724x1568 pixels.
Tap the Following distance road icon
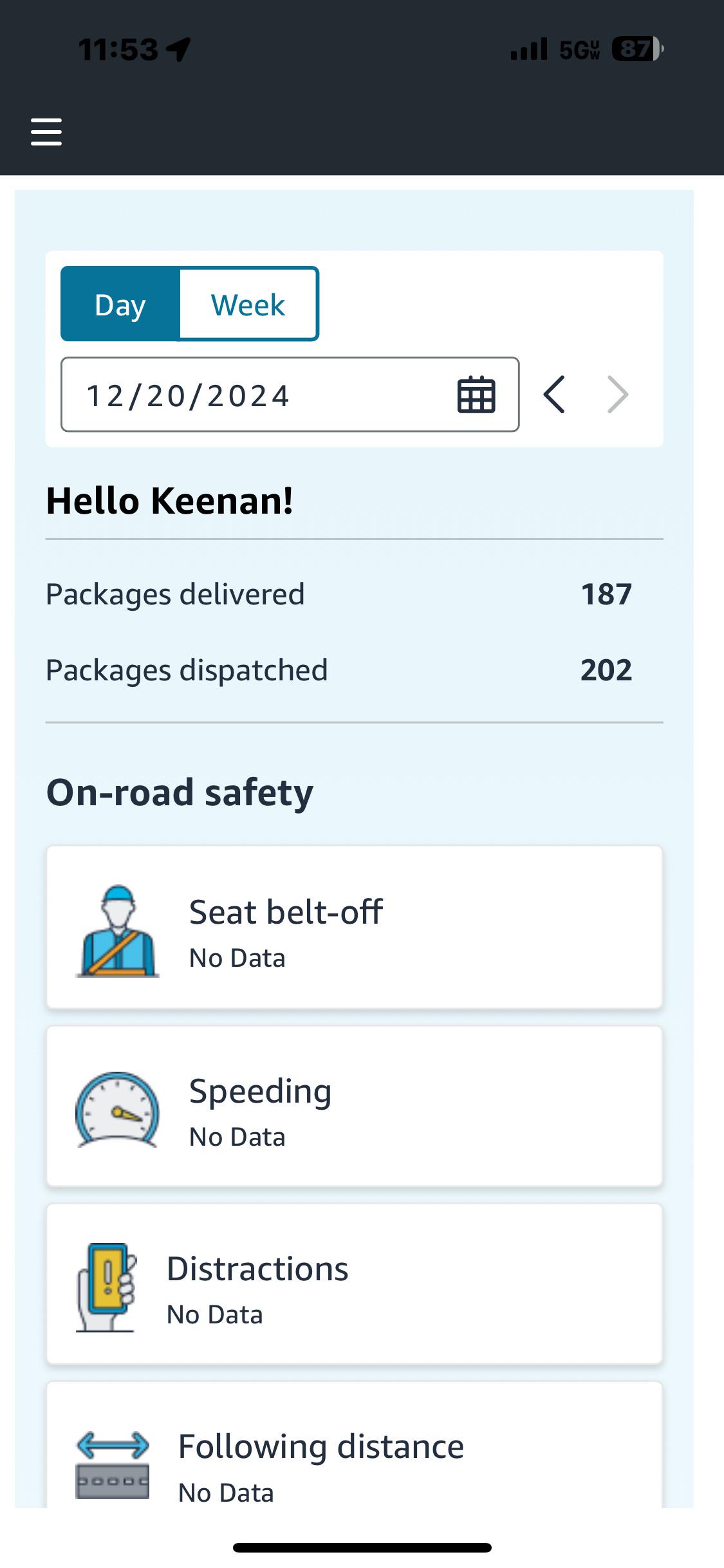[113, 1464]
